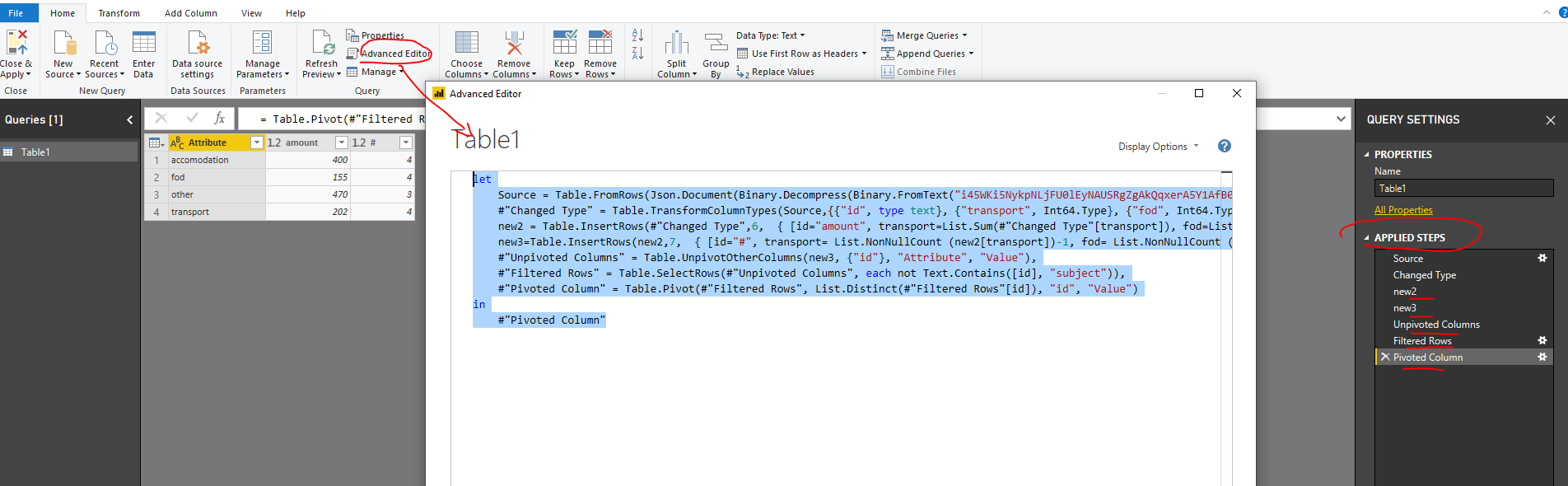Click Attribute column type icon
This screenshot has width=1568, height=486.
point(177,143)
